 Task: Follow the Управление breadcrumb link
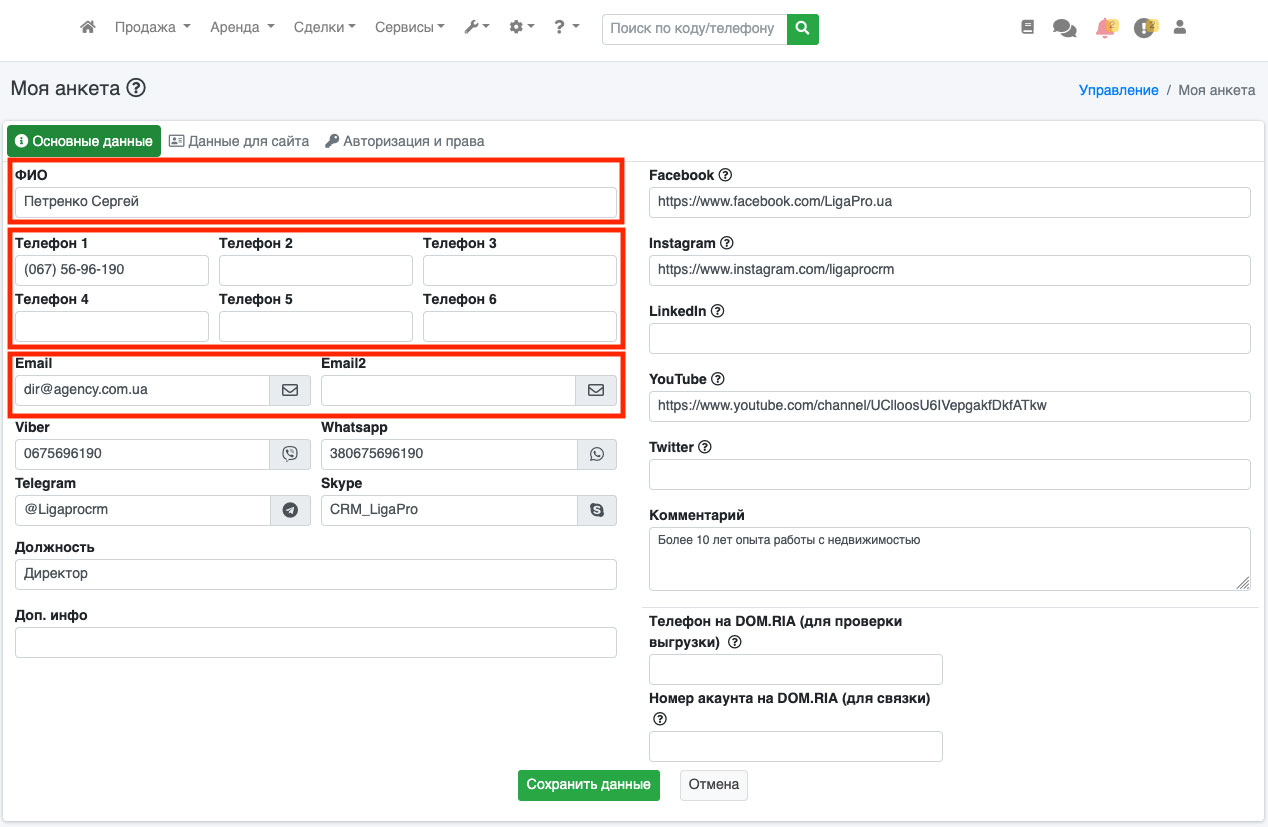pyautogui.click(x=1118, y=90)
